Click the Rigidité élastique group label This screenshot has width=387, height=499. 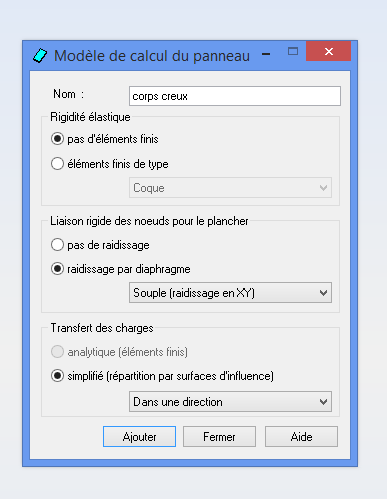pyautogui.click(x=90, y=117)
